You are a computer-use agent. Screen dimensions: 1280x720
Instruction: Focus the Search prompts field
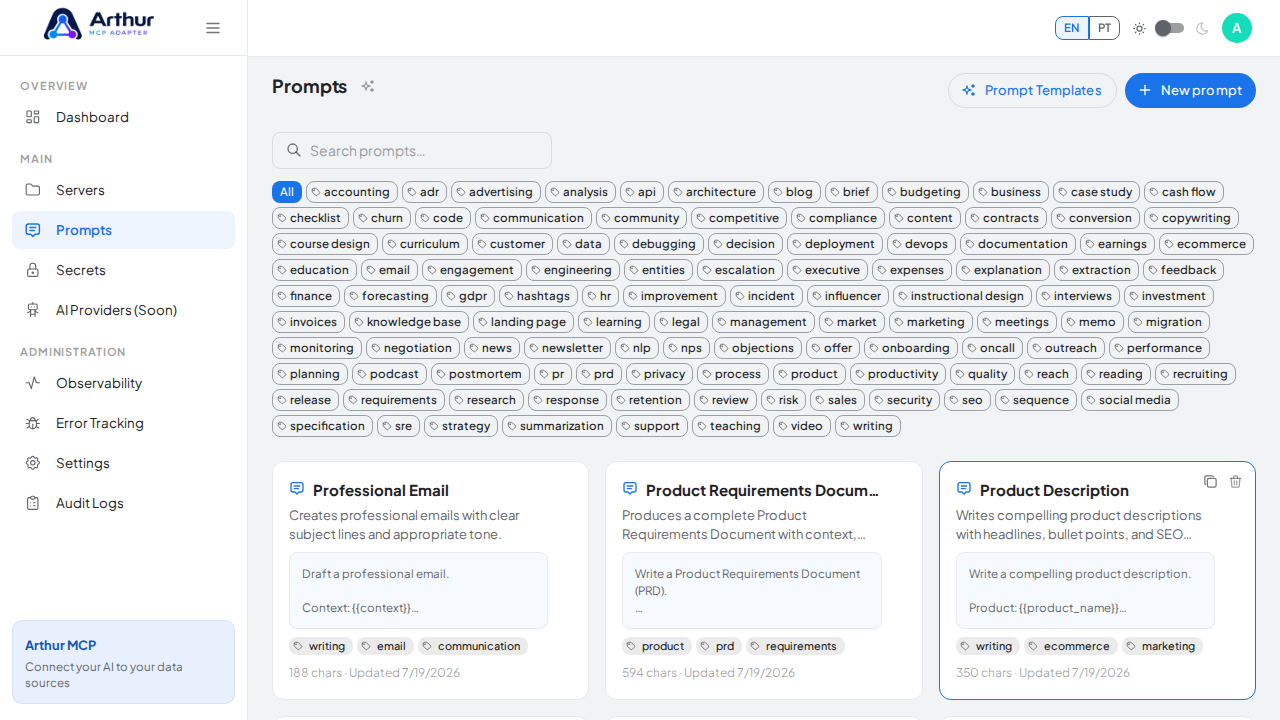[412, 150]
